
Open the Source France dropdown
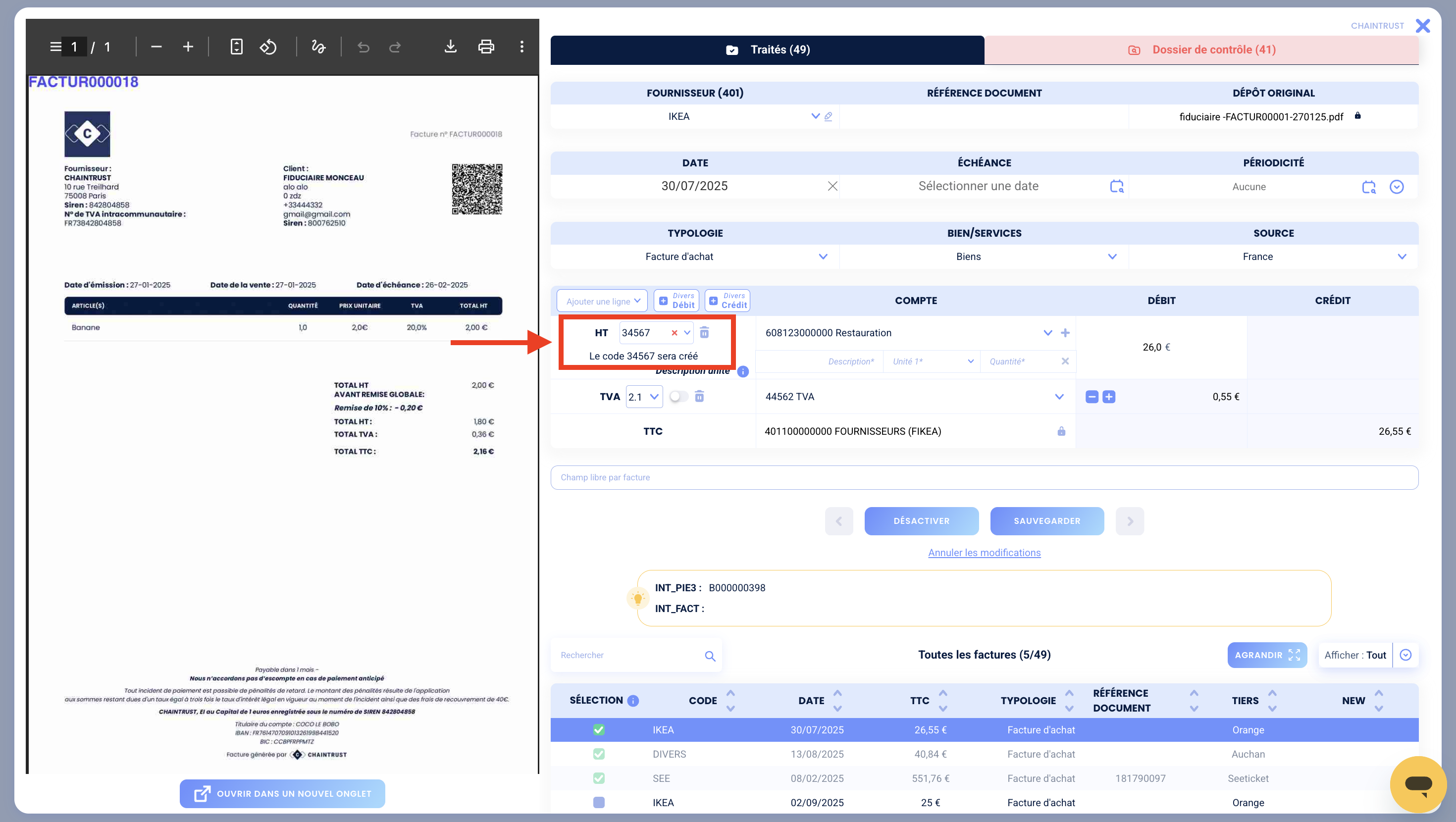click(1402, 257)
